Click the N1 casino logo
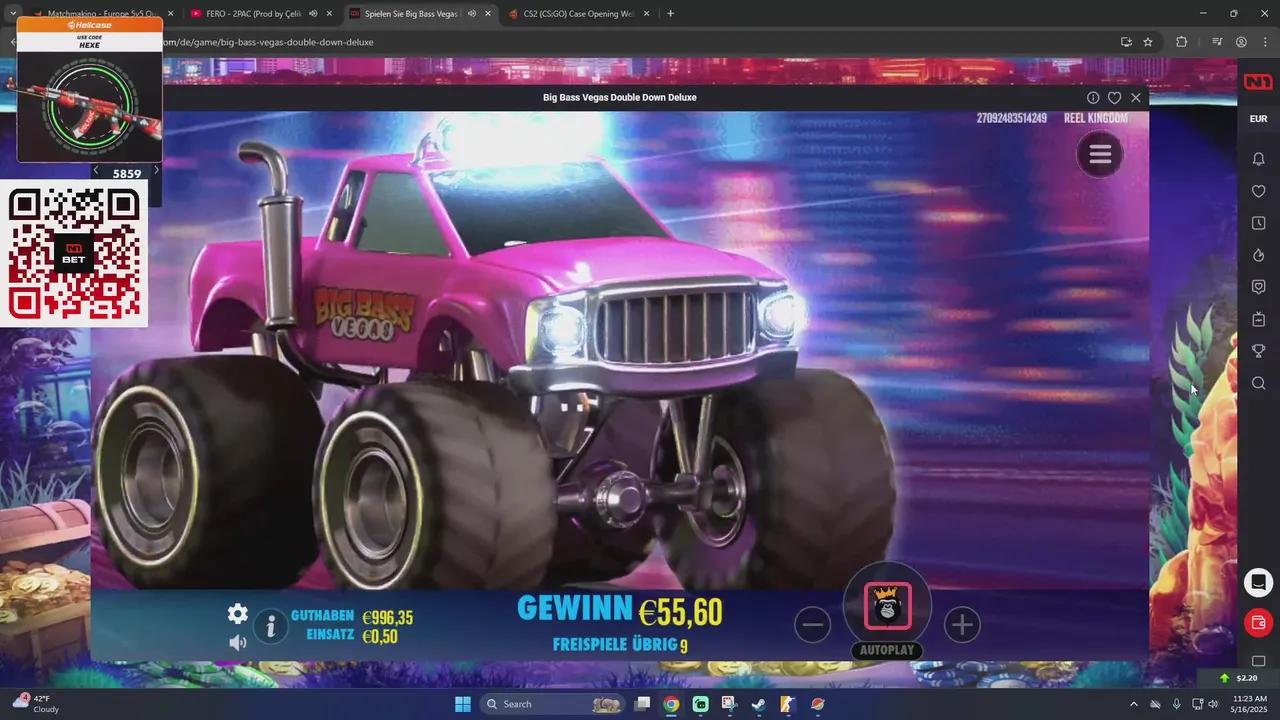The image size is (1280, 720). (1258, 82)
